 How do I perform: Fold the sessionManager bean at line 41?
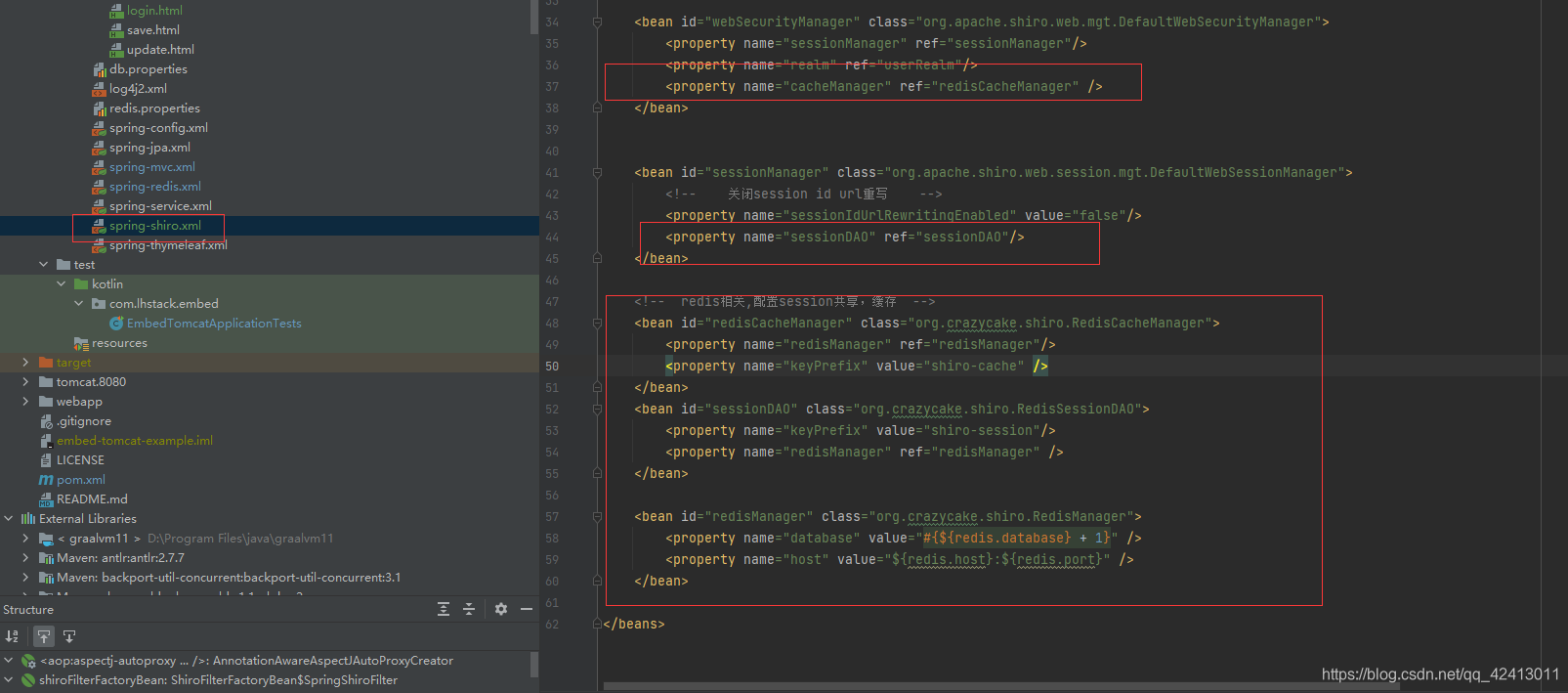(x=597, y=172)
